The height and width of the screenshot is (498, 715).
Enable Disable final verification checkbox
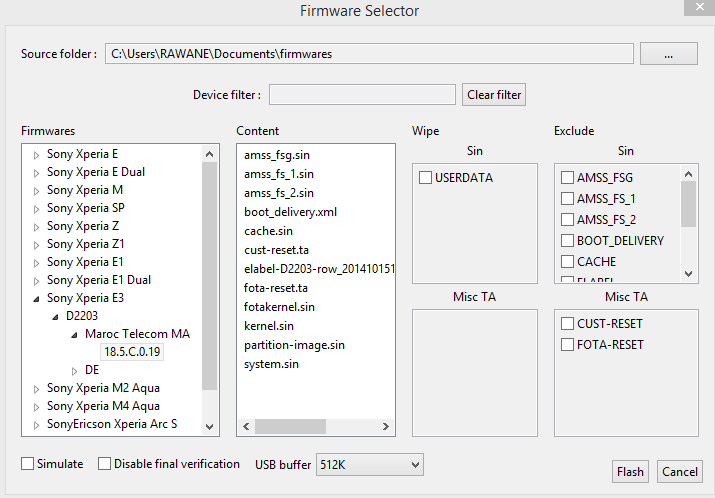(104, 464)
